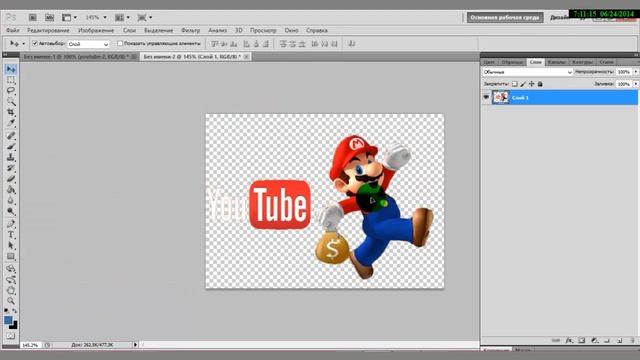Select the Rectangular Marquee tool
Screen dimensions: 640x360
coord(11,80)
